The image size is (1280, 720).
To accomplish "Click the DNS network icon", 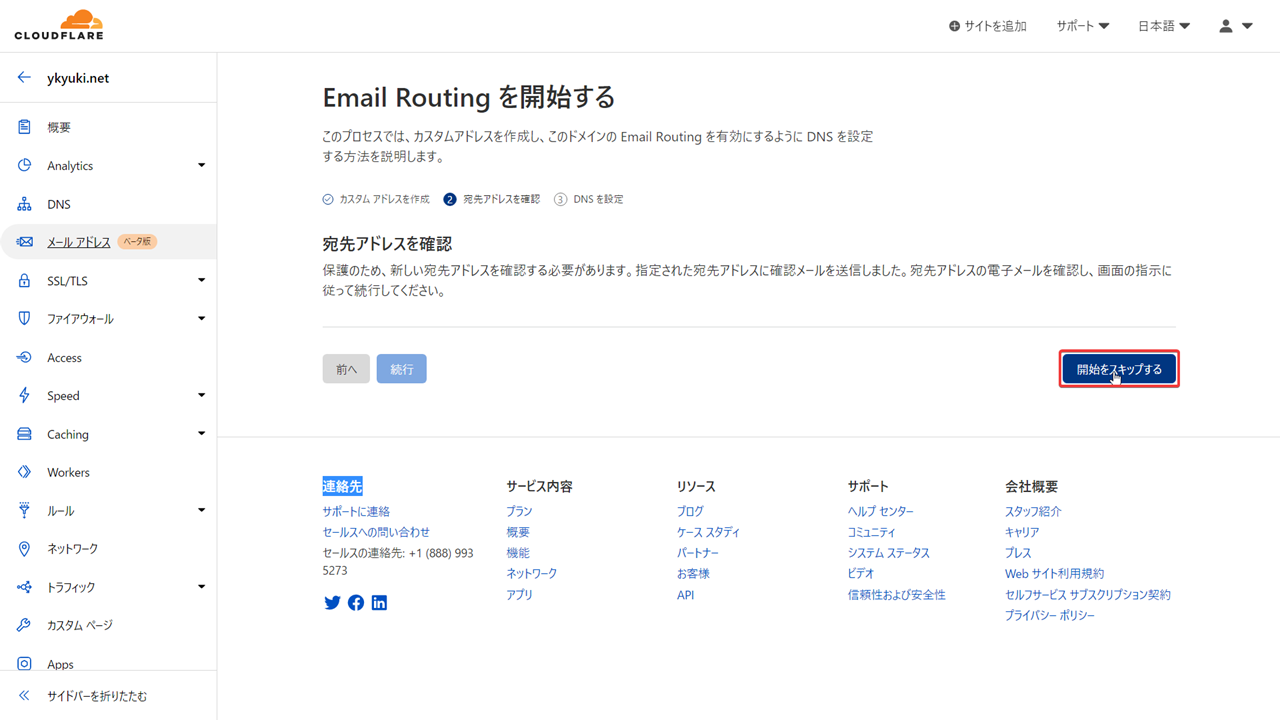I will (x=24, y=204).
